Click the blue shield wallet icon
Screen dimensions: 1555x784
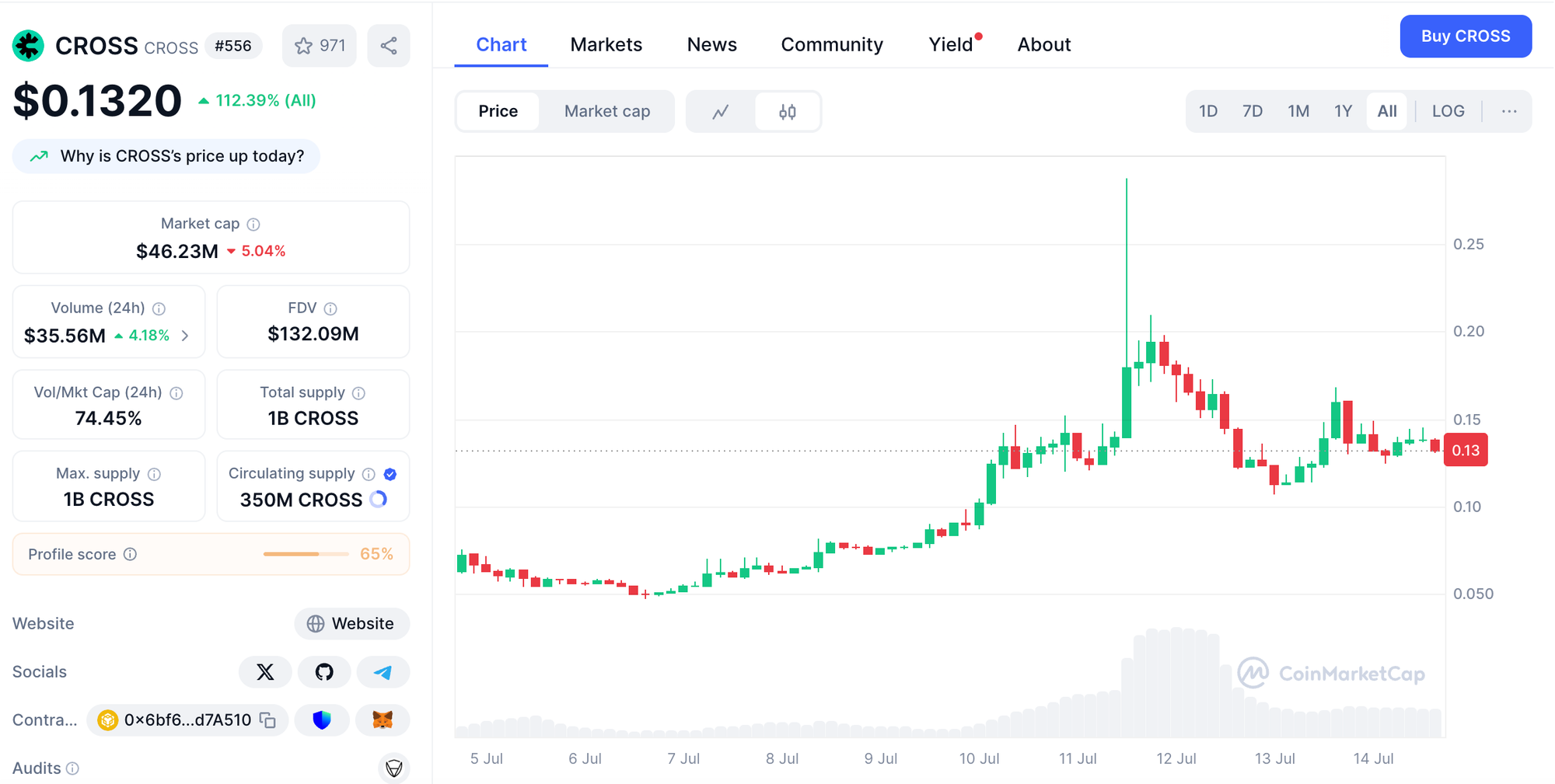(322, 720)
